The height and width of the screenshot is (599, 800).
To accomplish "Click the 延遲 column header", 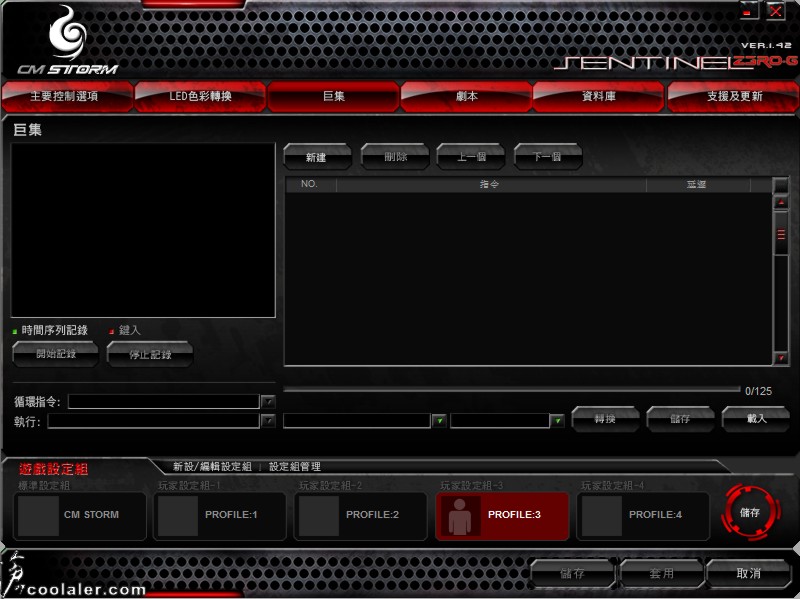I will (697, 184).
